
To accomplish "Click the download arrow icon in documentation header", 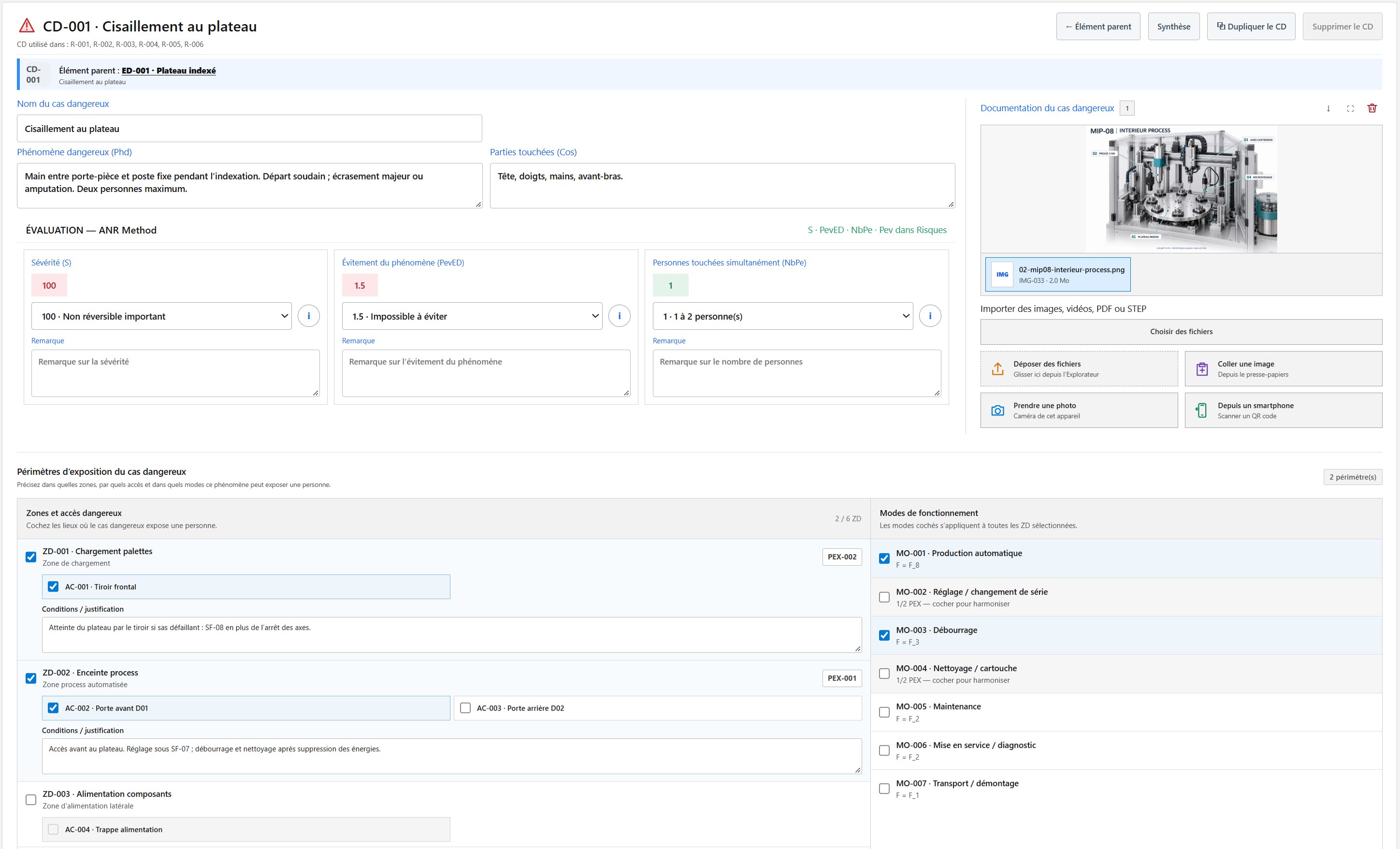I will coord(1328,108).
